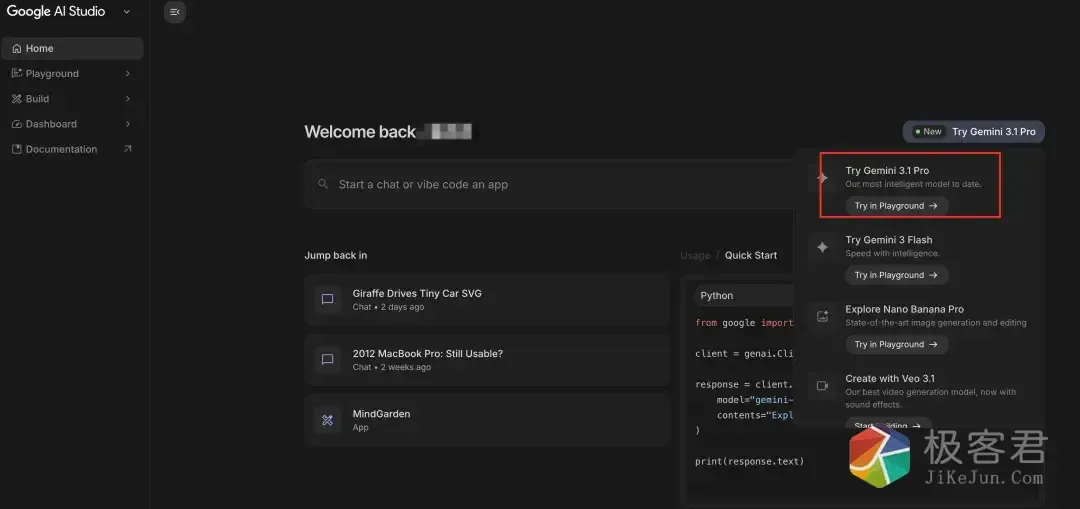
Task: Expand the Build sidebar section
Action: click(127, 99)
